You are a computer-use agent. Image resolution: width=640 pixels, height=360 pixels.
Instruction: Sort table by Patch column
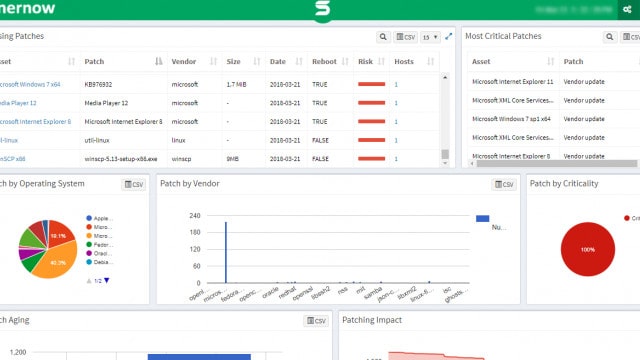158,62
